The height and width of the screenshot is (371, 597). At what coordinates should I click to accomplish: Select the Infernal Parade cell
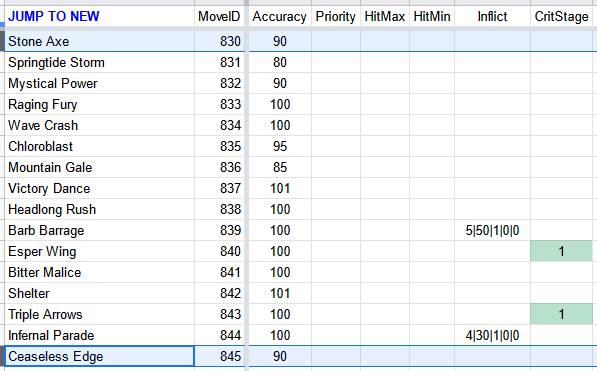pyautogui.click(x=99, y=335)
